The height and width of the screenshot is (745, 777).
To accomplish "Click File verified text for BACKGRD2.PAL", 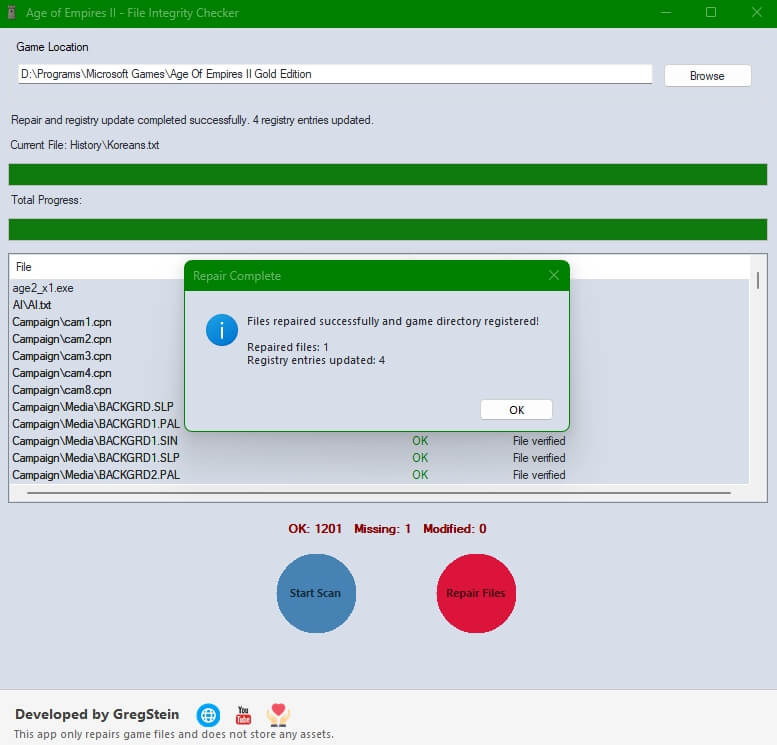I will 539,475.
